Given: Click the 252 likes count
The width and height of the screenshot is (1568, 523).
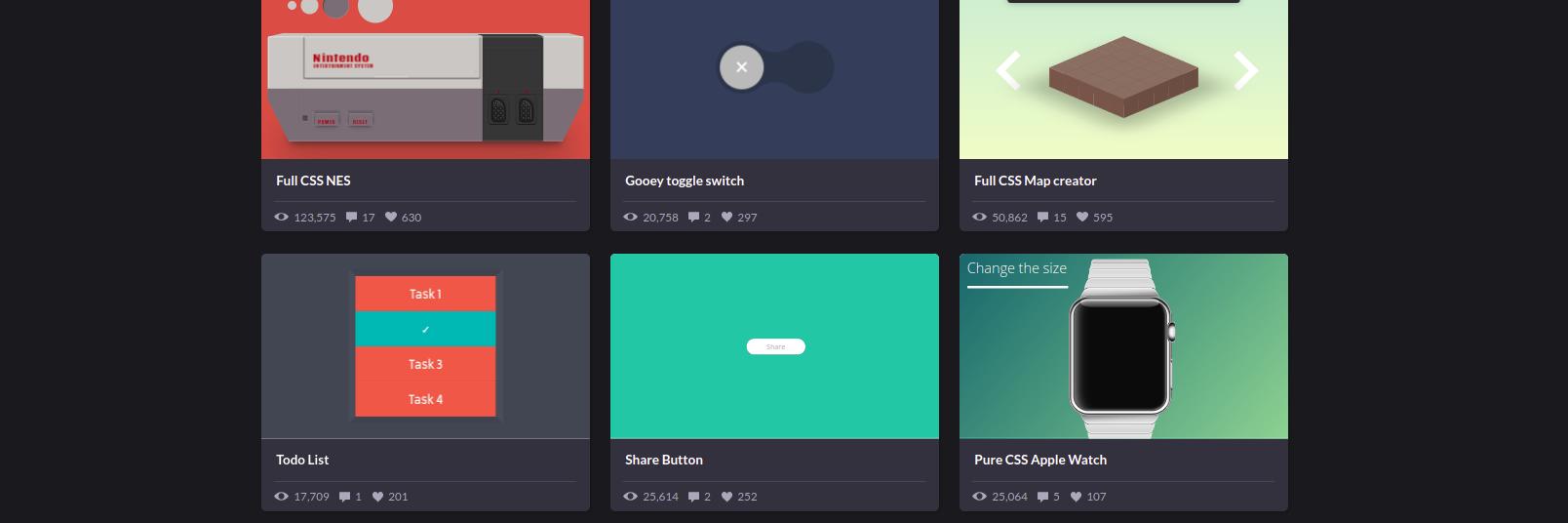Looking at the screenshot, I should point(747,497).
